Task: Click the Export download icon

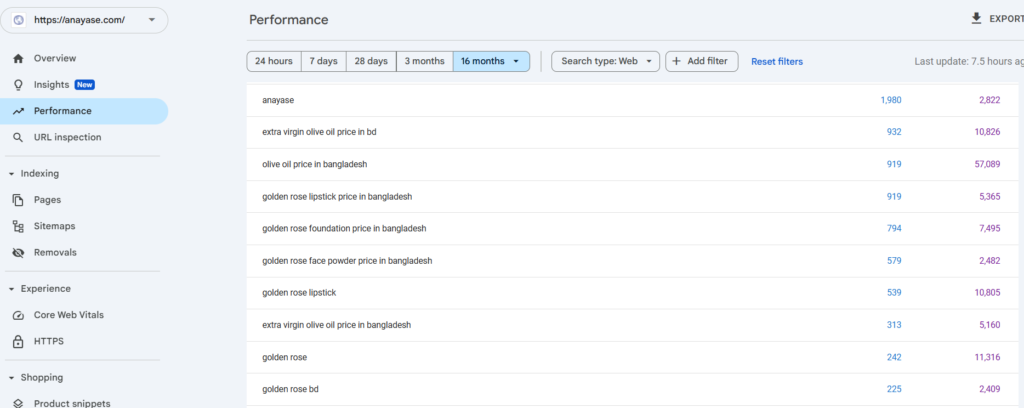Action: tap(976, 19)
